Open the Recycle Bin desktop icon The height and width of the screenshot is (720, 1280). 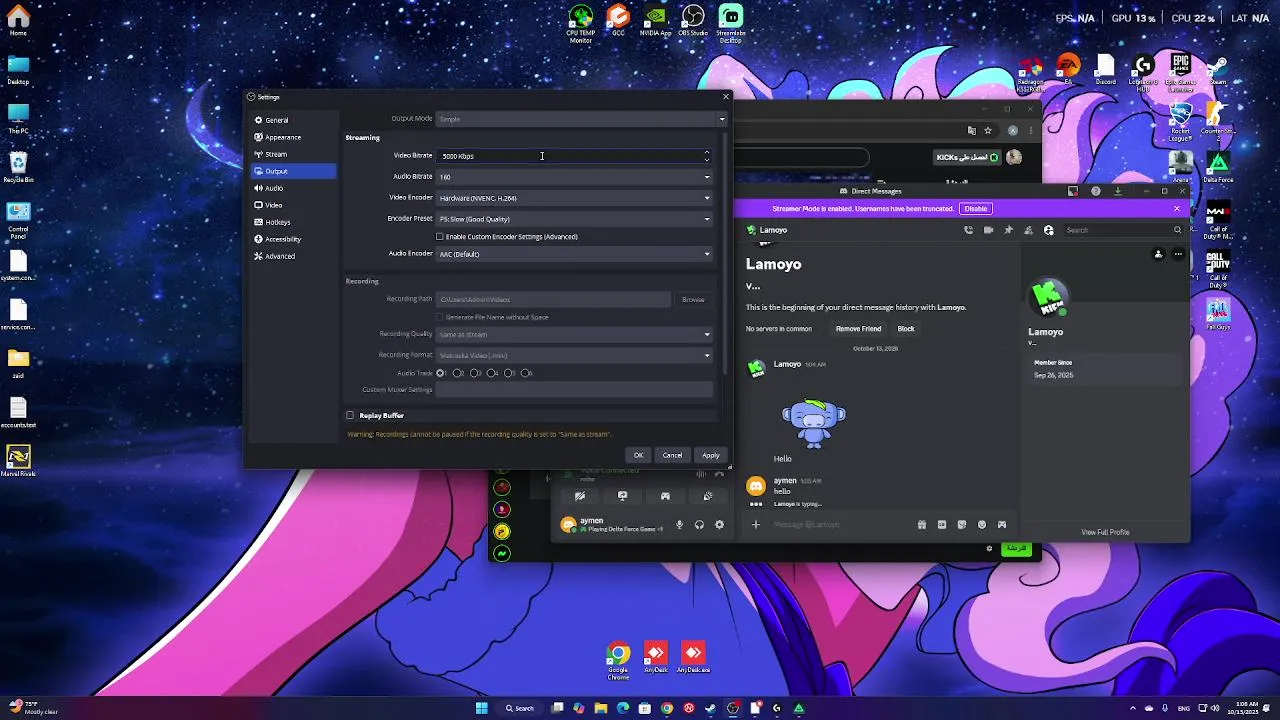(x=18, y=167)
